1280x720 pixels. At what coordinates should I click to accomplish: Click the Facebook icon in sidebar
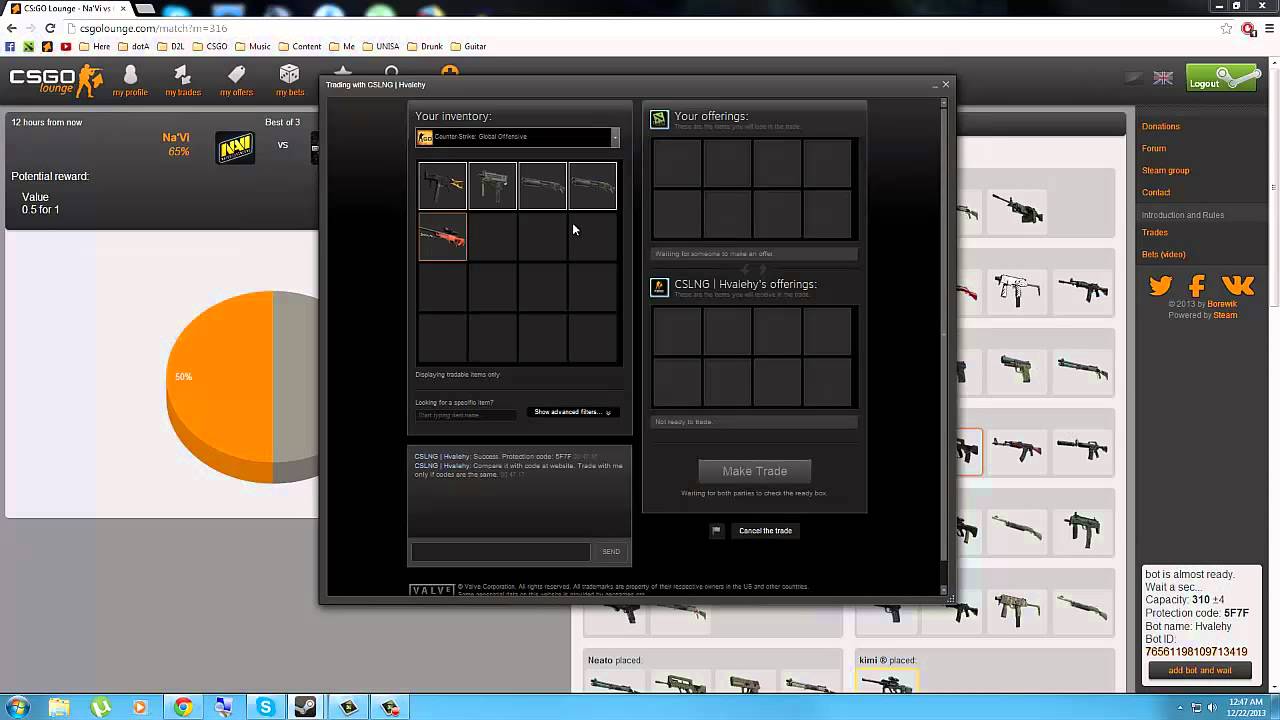point(1197,287)
